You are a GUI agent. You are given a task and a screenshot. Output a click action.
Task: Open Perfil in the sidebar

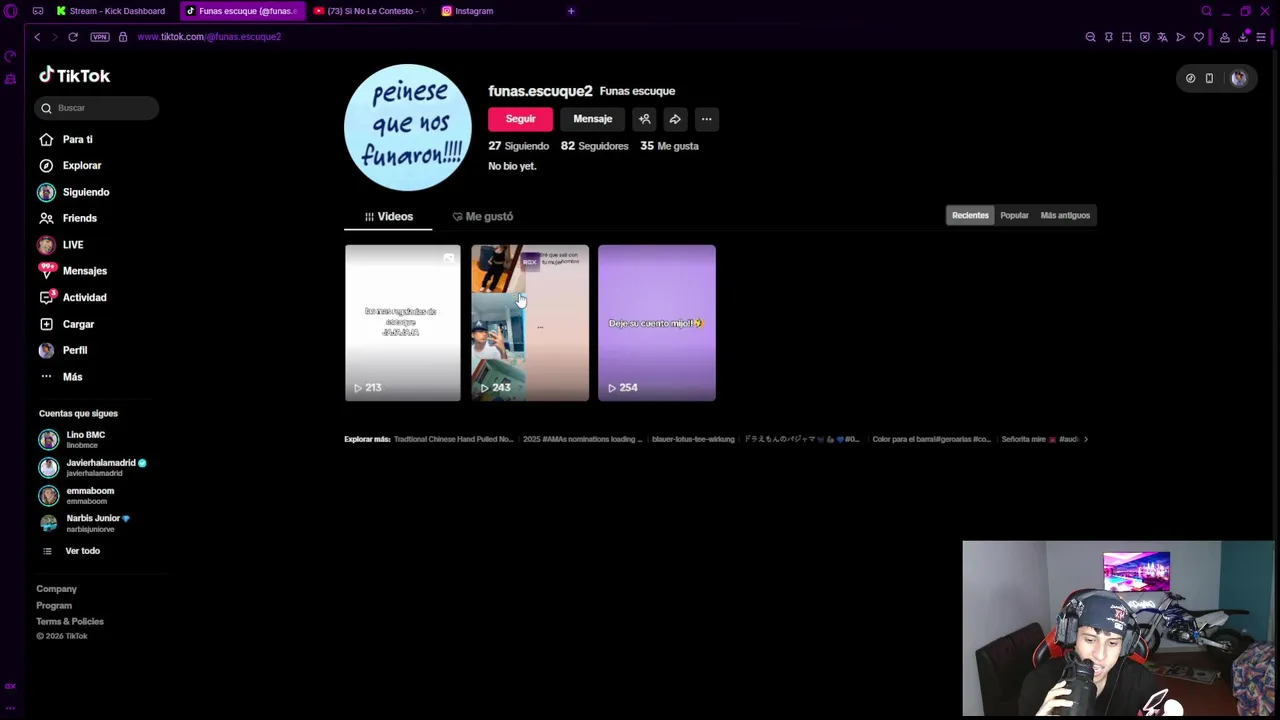click(62, 350)
